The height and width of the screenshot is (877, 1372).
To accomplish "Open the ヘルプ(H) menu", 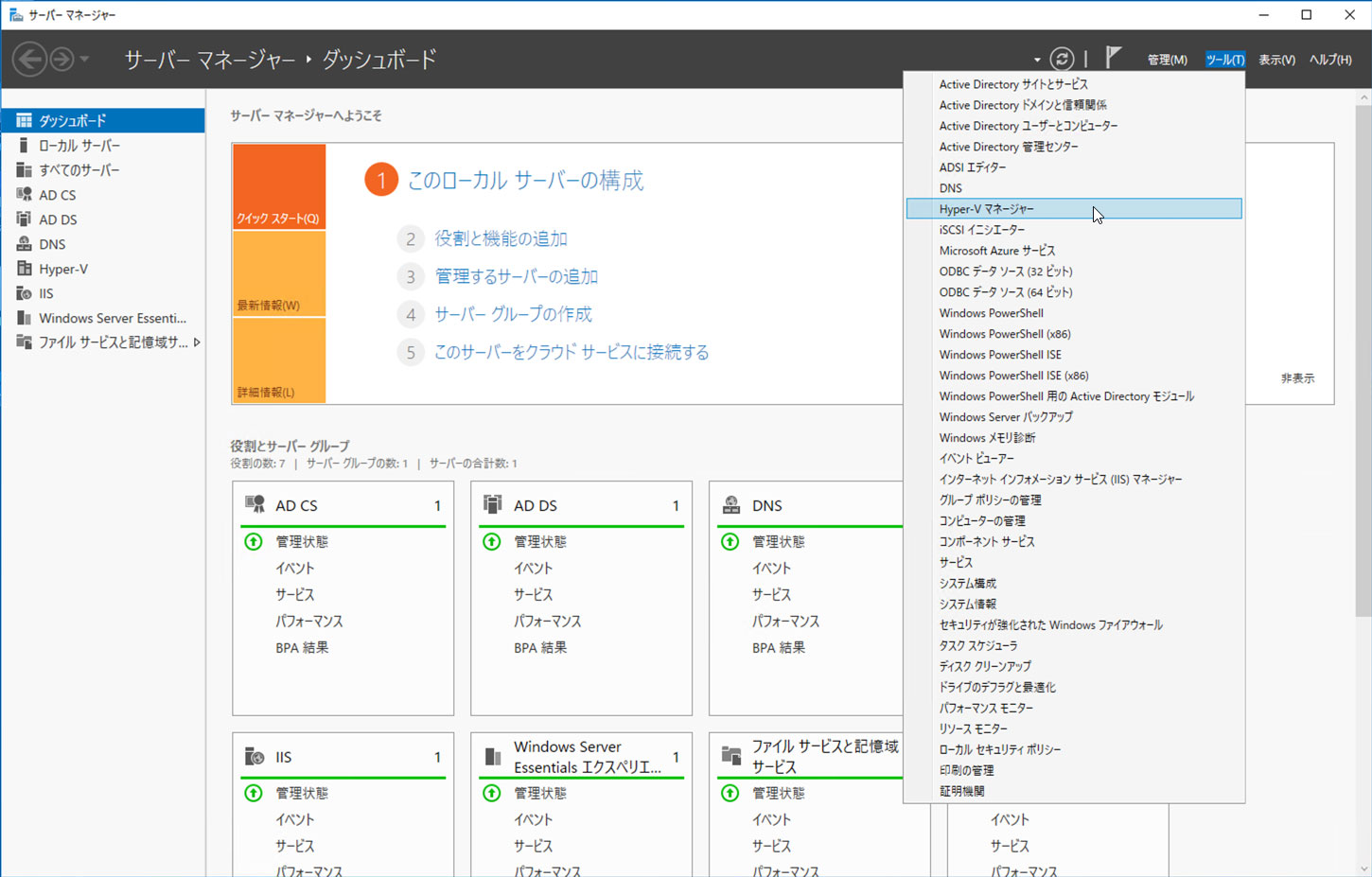I will 1329,60.
